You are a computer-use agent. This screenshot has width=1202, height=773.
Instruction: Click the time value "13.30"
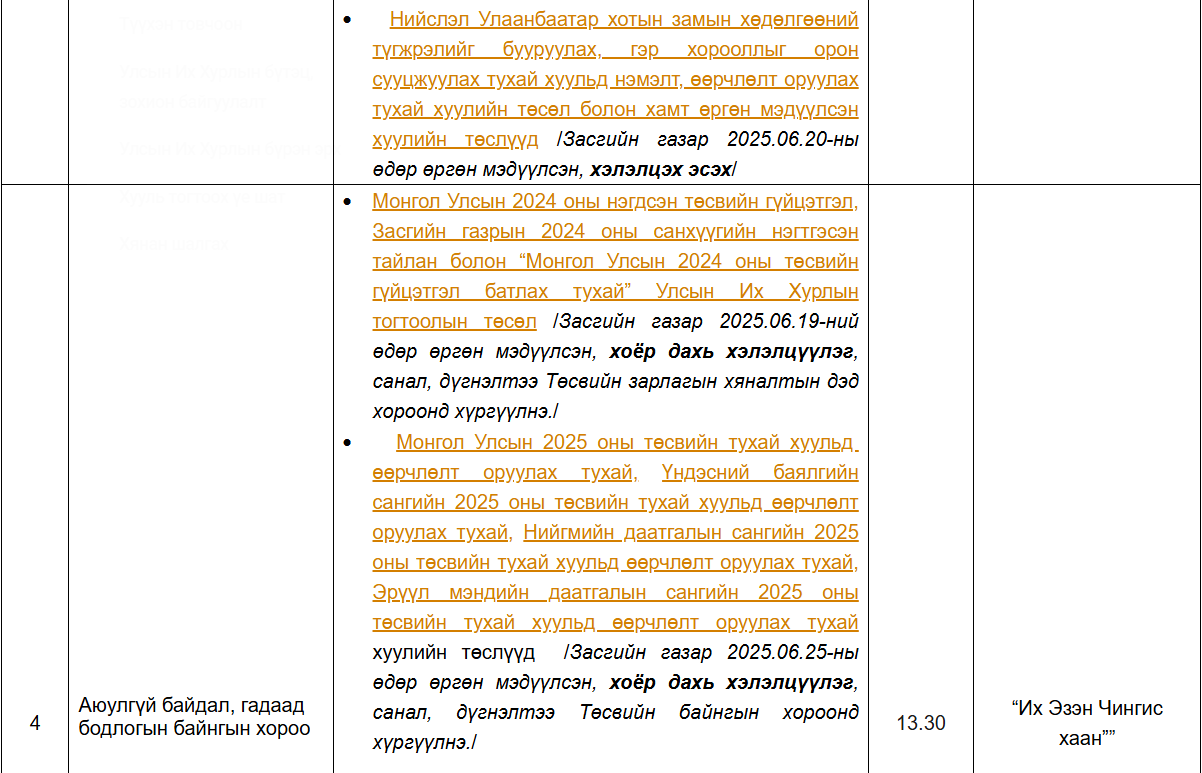pos(921,723)
